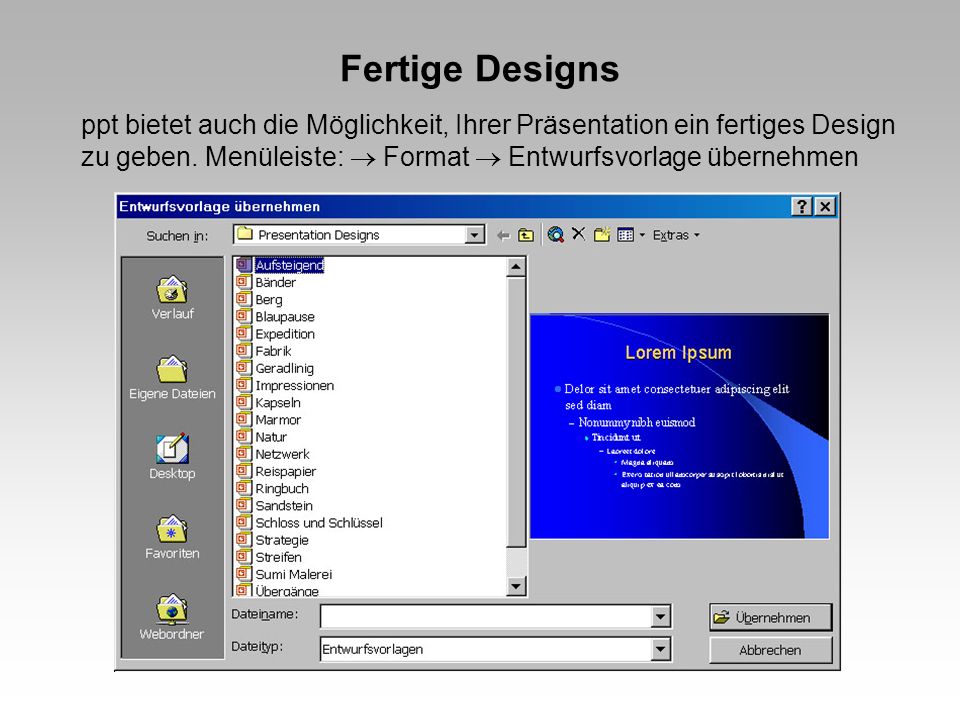The image size is (960, 720).
Task: Click the Streifen file icon
Action: pyautogui.click(x=244, y=556)
